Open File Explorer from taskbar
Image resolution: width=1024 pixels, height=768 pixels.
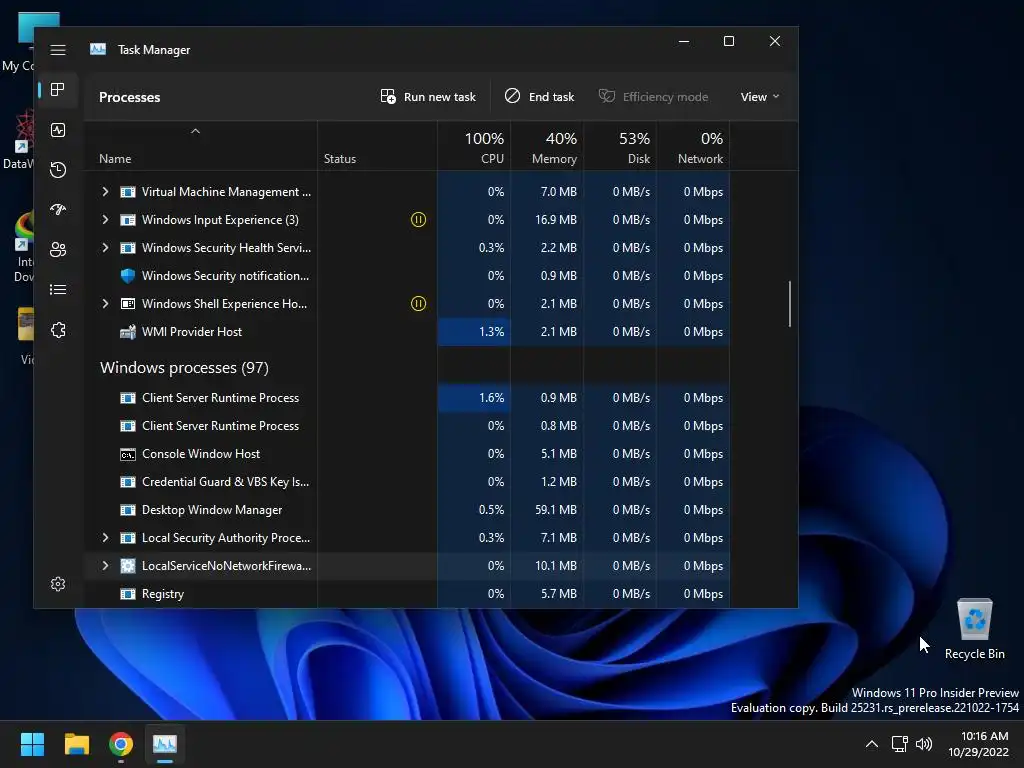coord(76,744)
